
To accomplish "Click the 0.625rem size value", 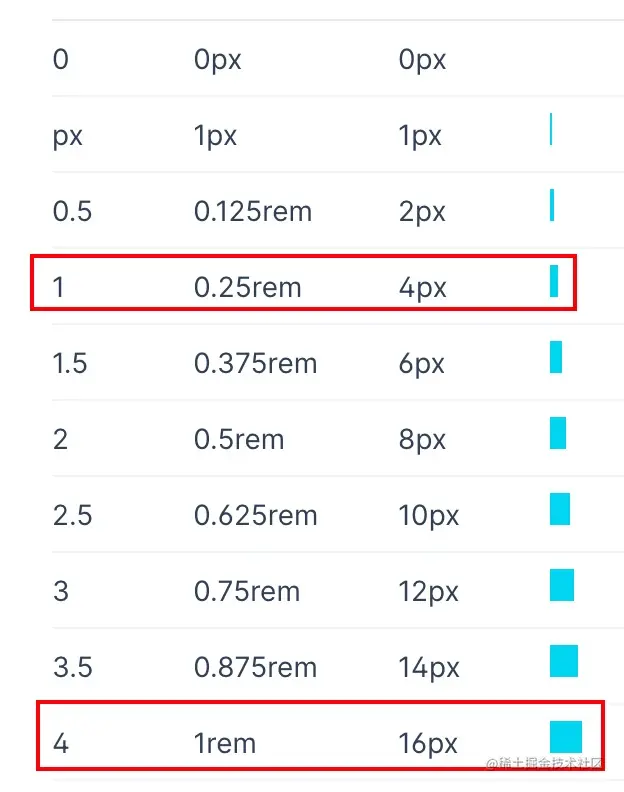I will point(255,516).
